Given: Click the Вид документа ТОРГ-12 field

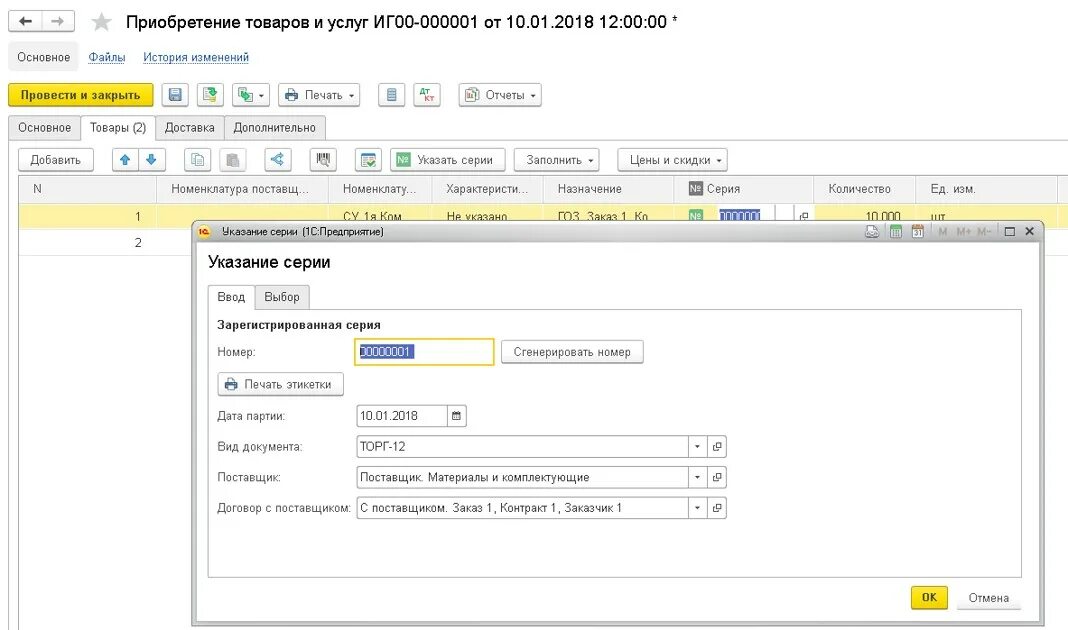Looking at the screenshot, I should pos(522,447).
